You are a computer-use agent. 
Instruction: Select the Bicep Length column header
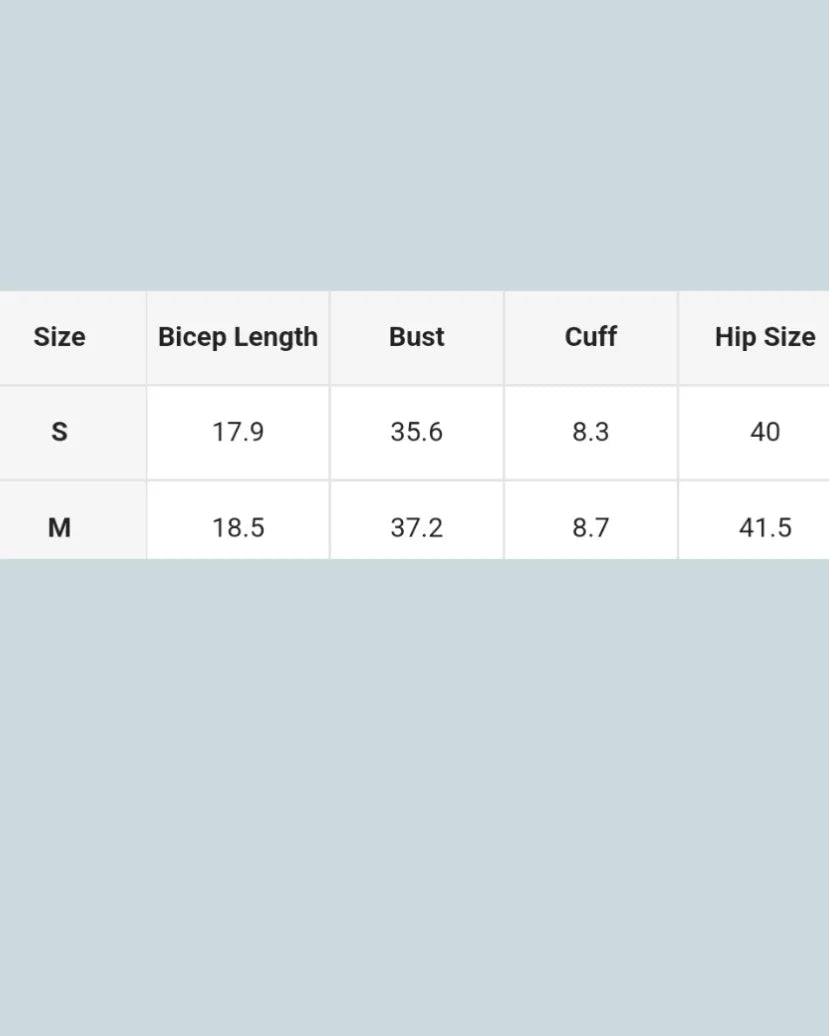(238, 337)
